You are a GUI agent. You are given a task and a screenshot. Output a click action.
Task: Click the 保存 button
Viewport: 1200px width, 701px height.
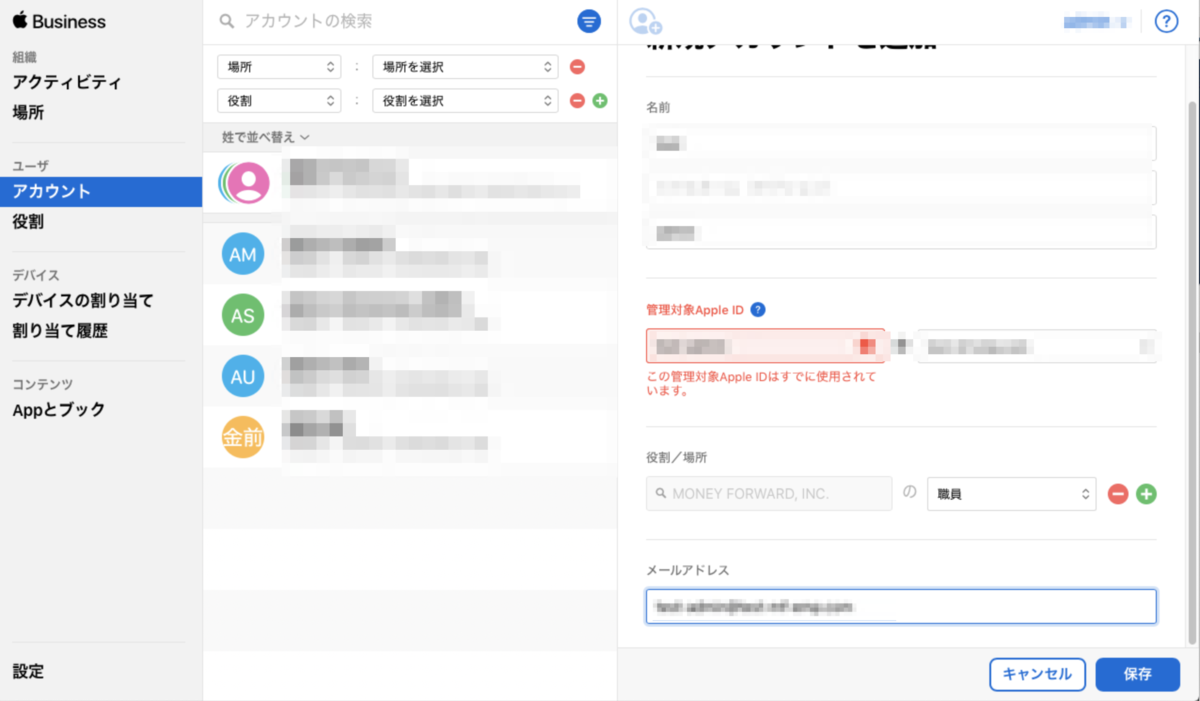pyautogui.click(x=1137, y=674)
